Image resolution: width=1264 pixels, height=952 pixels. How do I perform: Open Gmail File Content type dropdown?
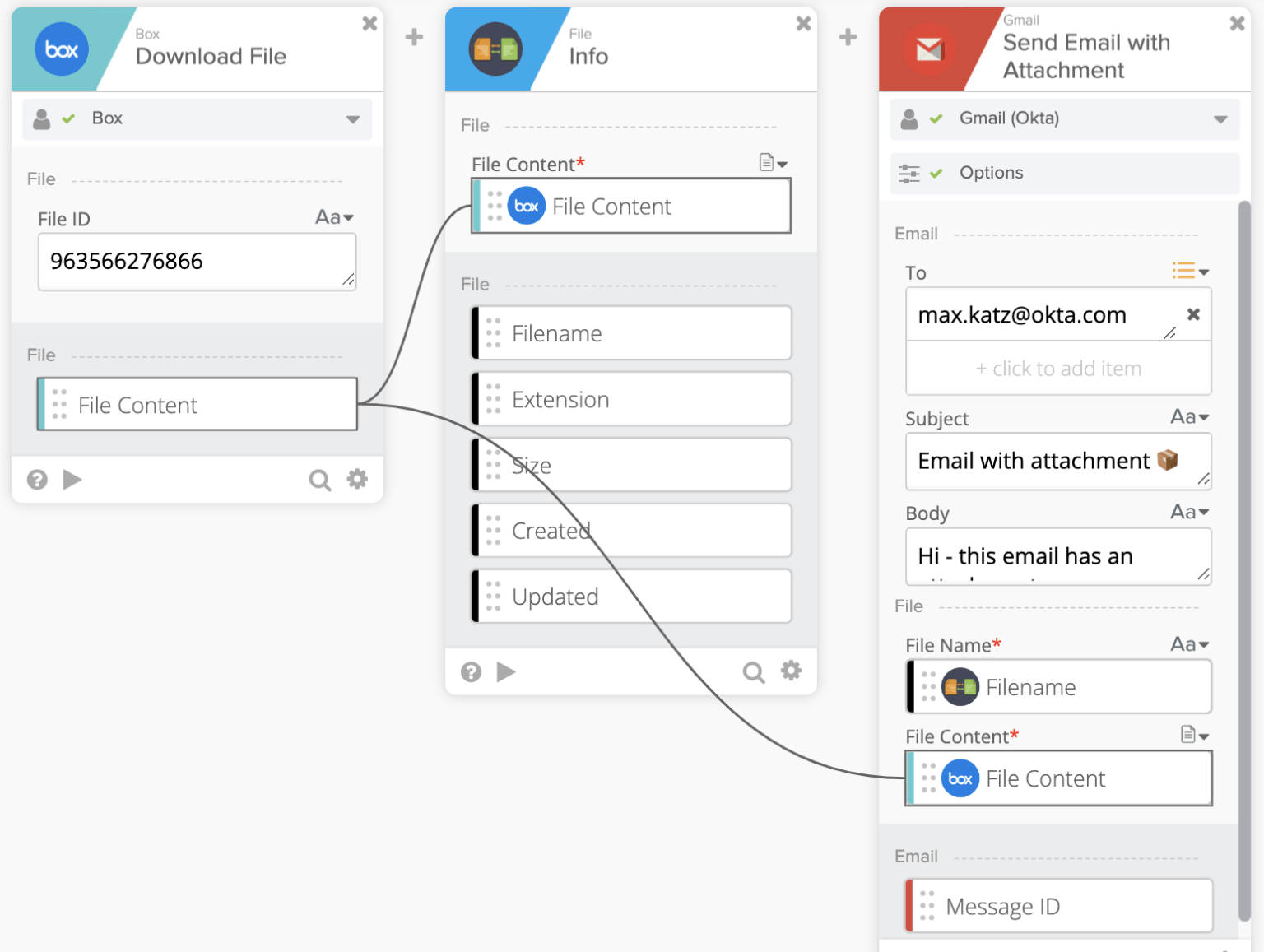coord(1195,735)
